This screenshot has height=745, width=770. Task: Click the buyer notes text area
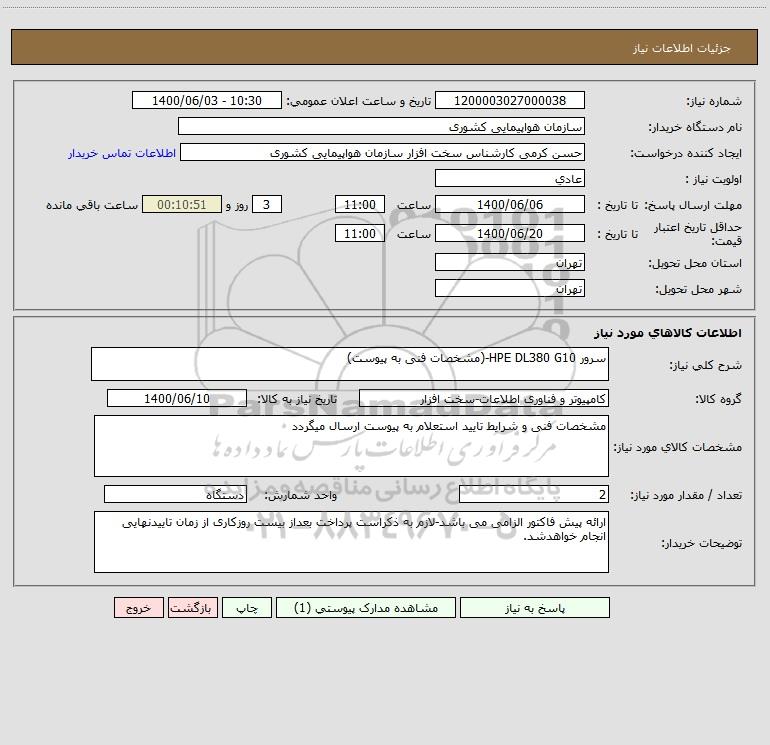(x=351, y=542)
